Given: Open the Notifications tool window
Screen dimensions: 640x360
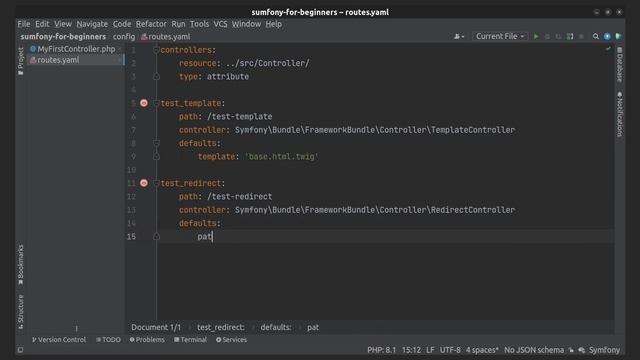Looking at the screenshot, I should pos(620,114).
